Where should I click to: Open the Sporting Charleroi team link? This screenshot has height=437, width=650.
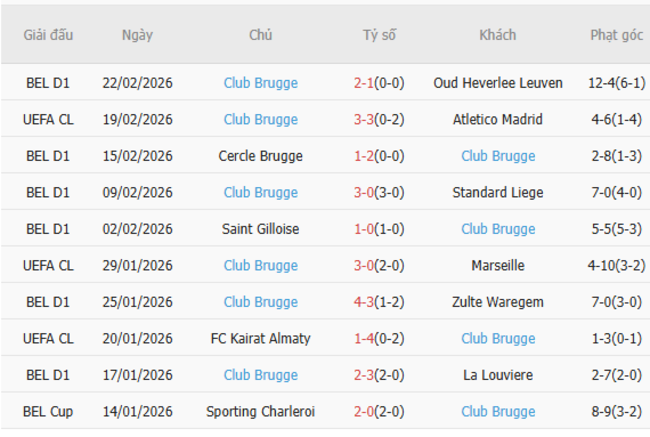click(260, 412)
